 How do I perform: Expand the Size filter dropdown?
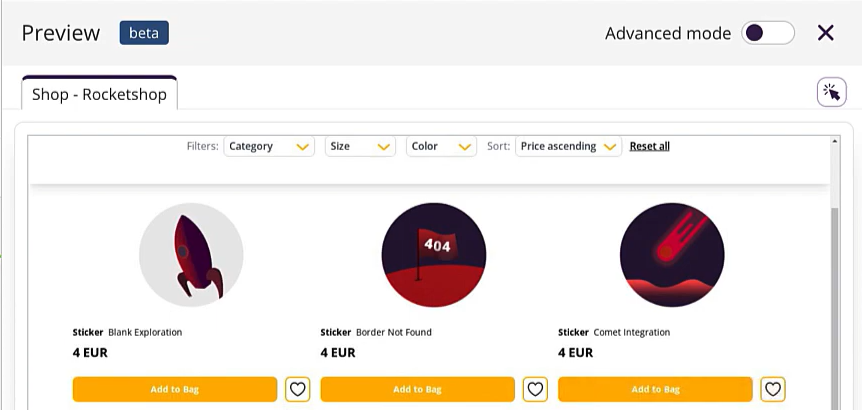coord(360,146)
